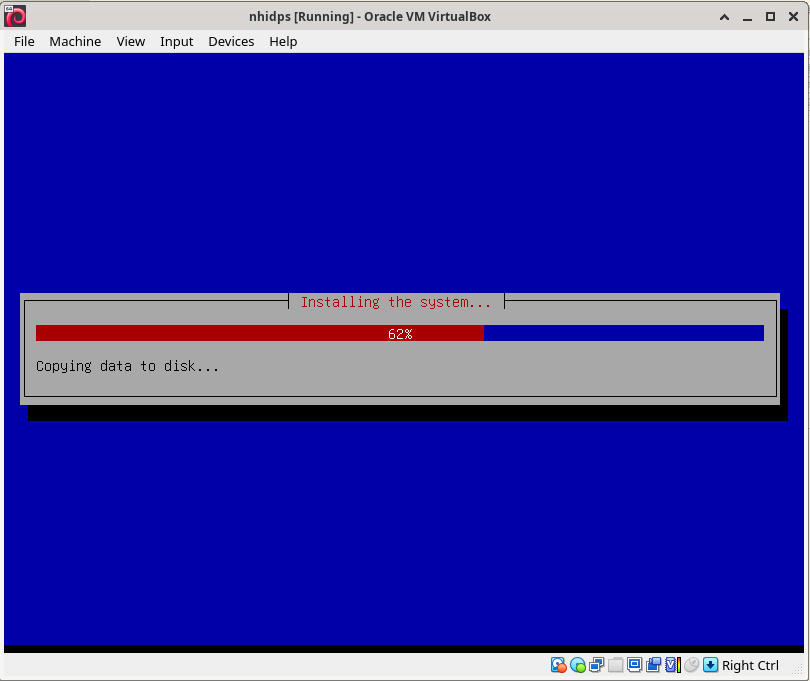Open the Devices dropdown menu
810x681 pixels.
pyautogui.click(x=231, y=41)
